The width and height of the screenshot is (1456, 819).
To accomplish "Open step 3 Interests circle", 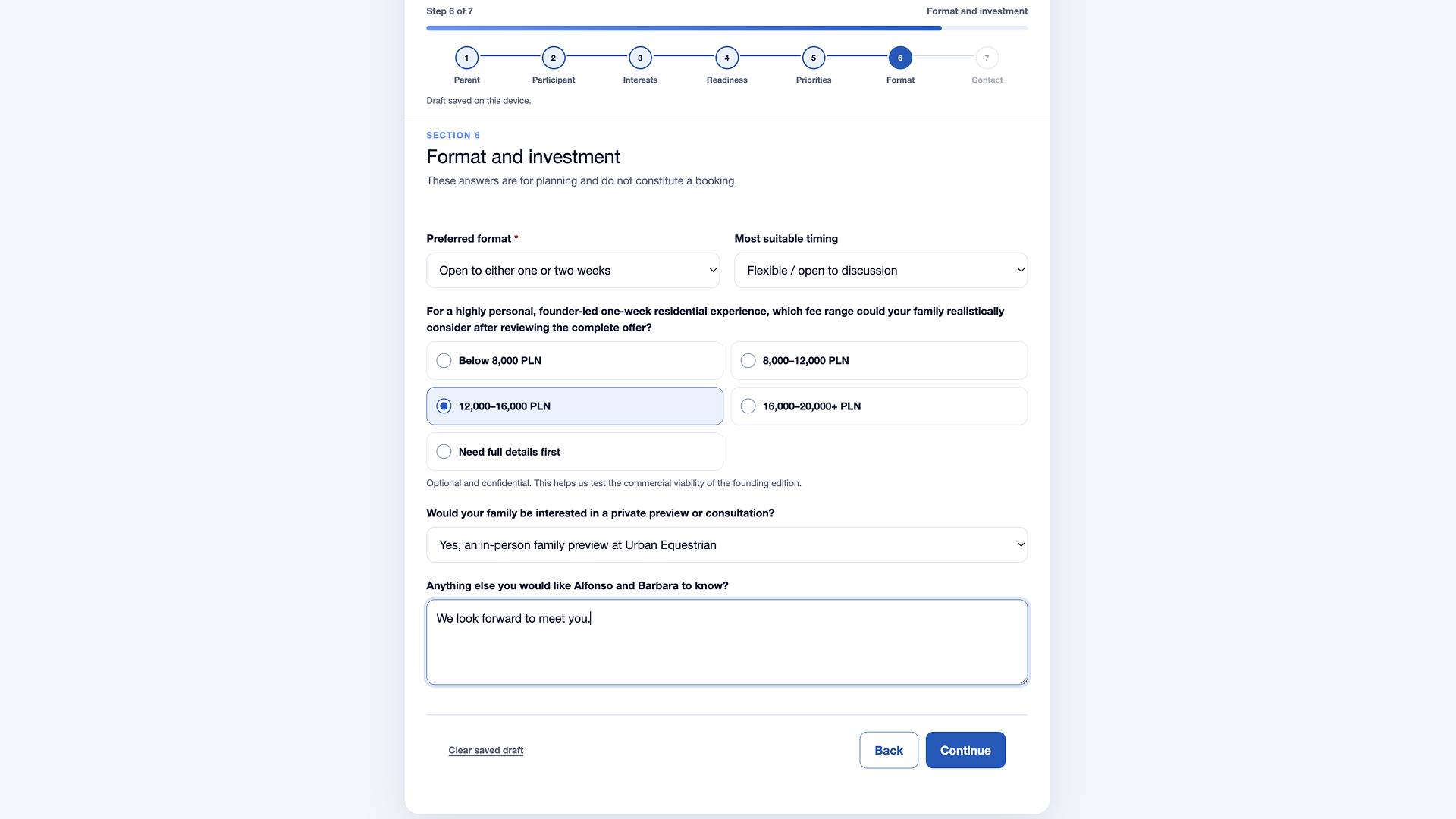I will 640,58.
